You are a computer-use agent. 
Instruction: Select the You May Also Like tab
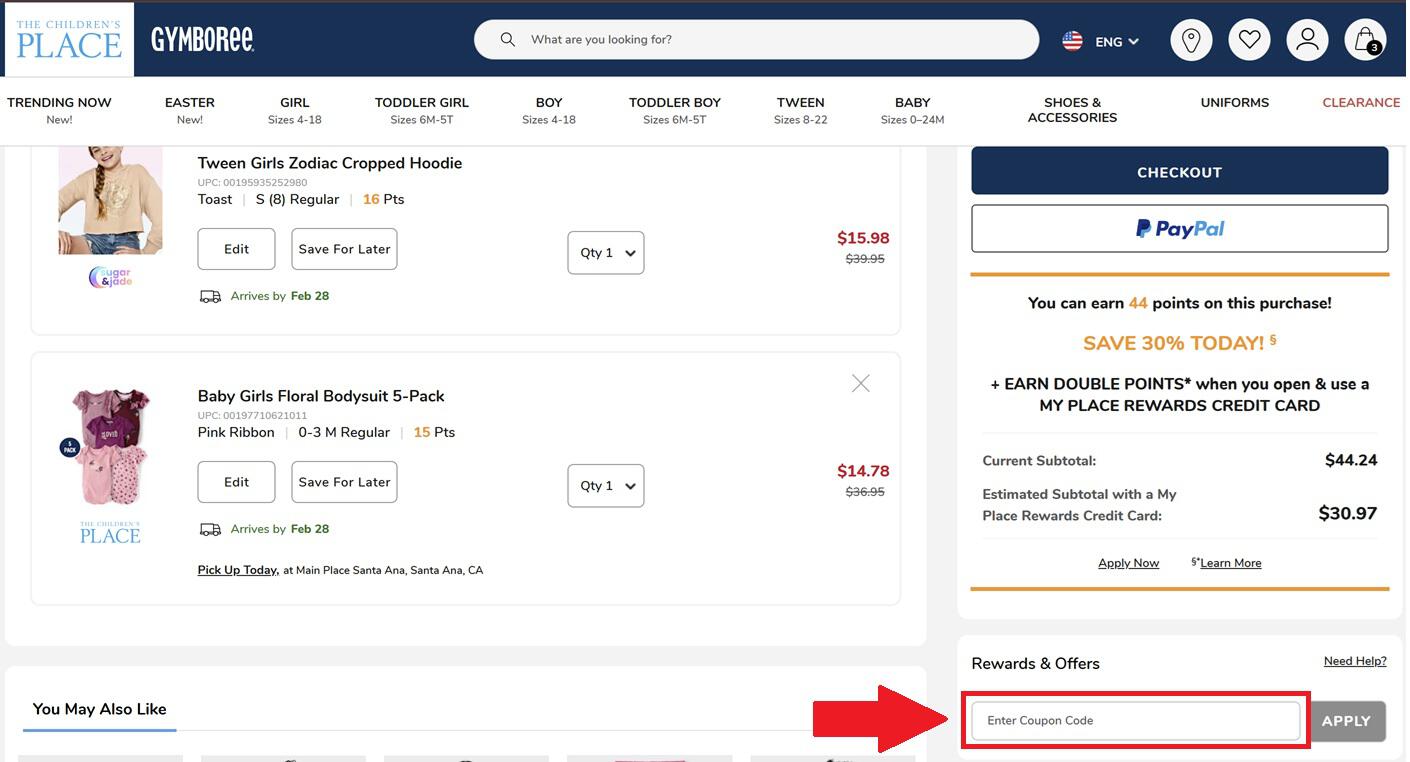(99, 709)
